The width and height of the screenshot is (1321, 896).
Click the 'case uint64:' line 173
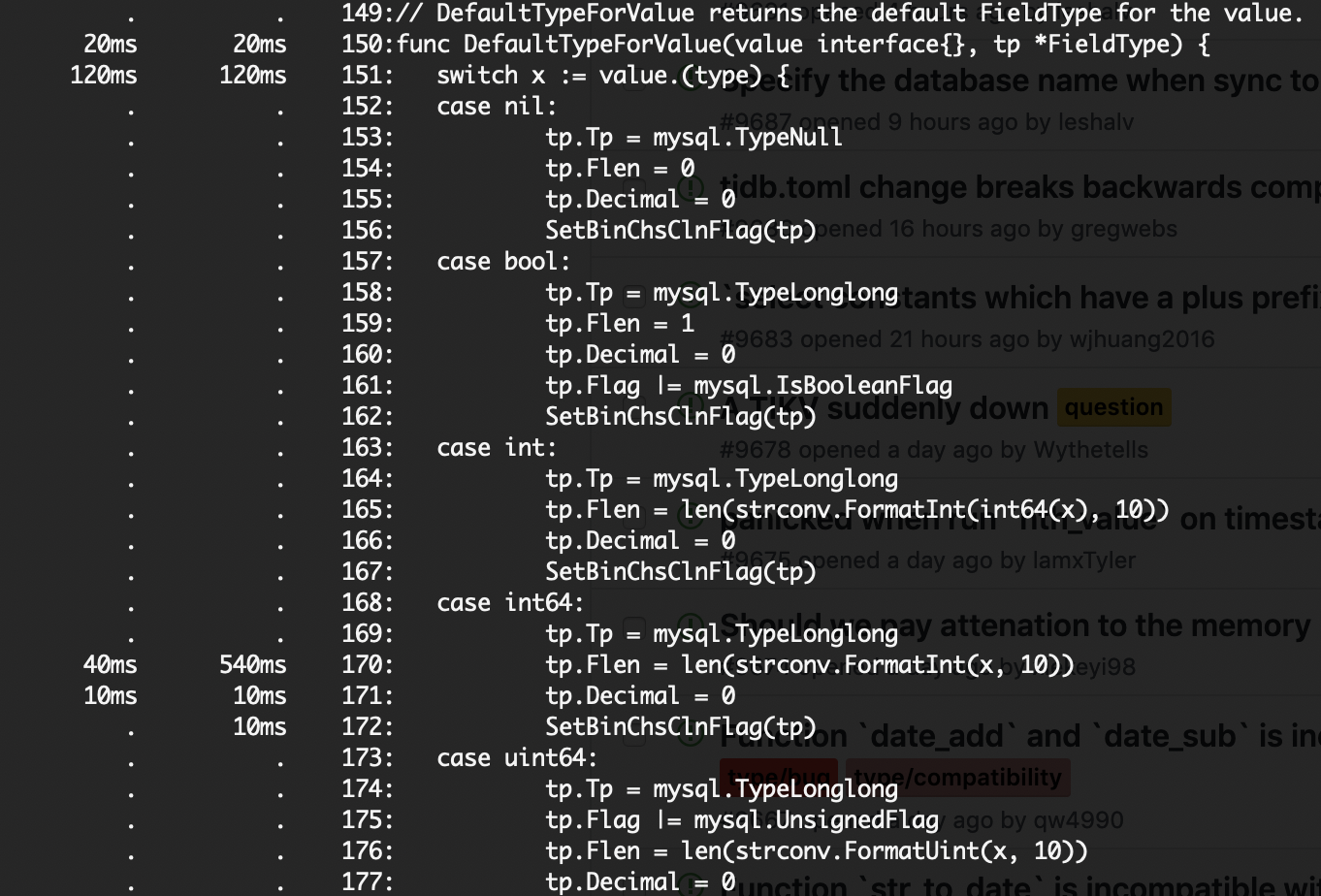[x=518, y=758]
